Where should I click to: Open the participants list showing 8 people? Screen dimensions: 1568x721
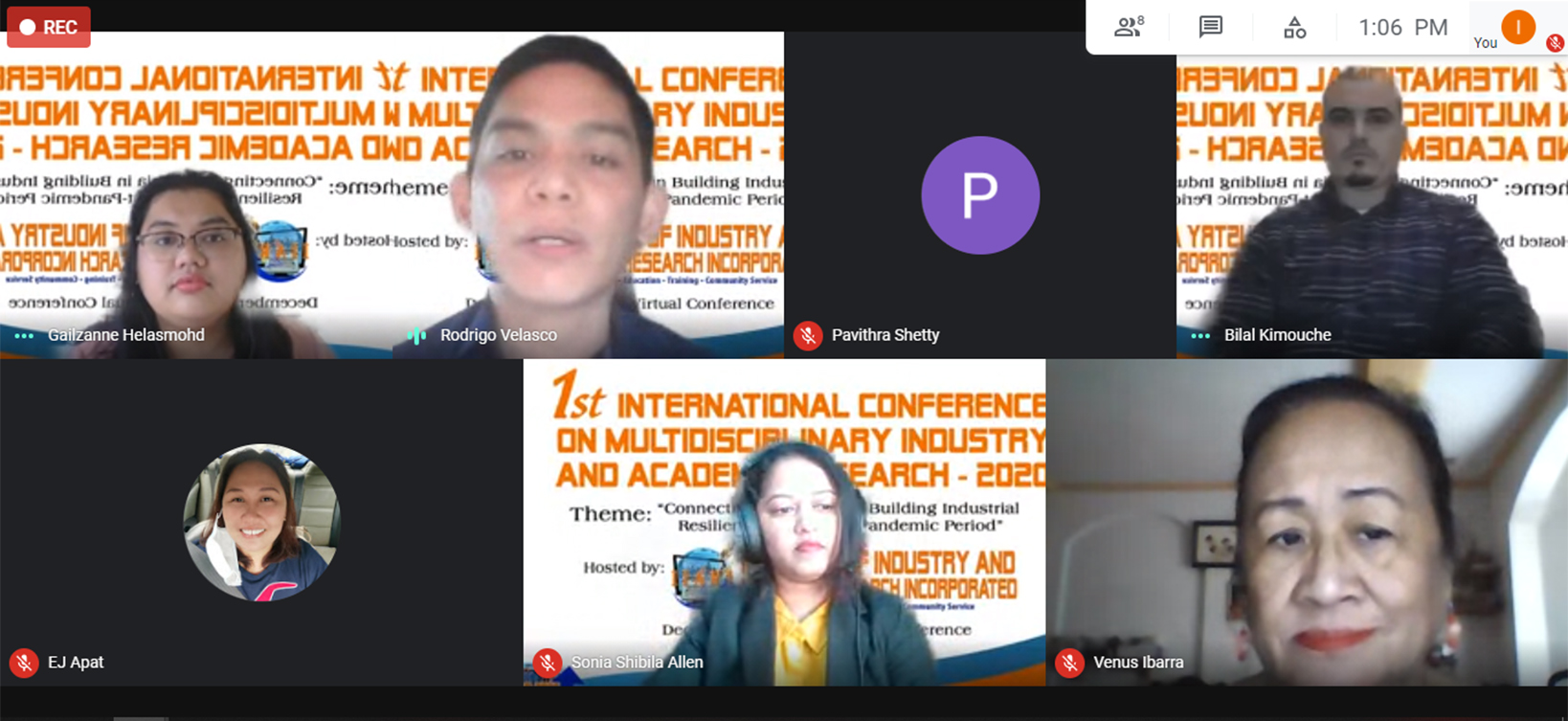(1129, 27)
